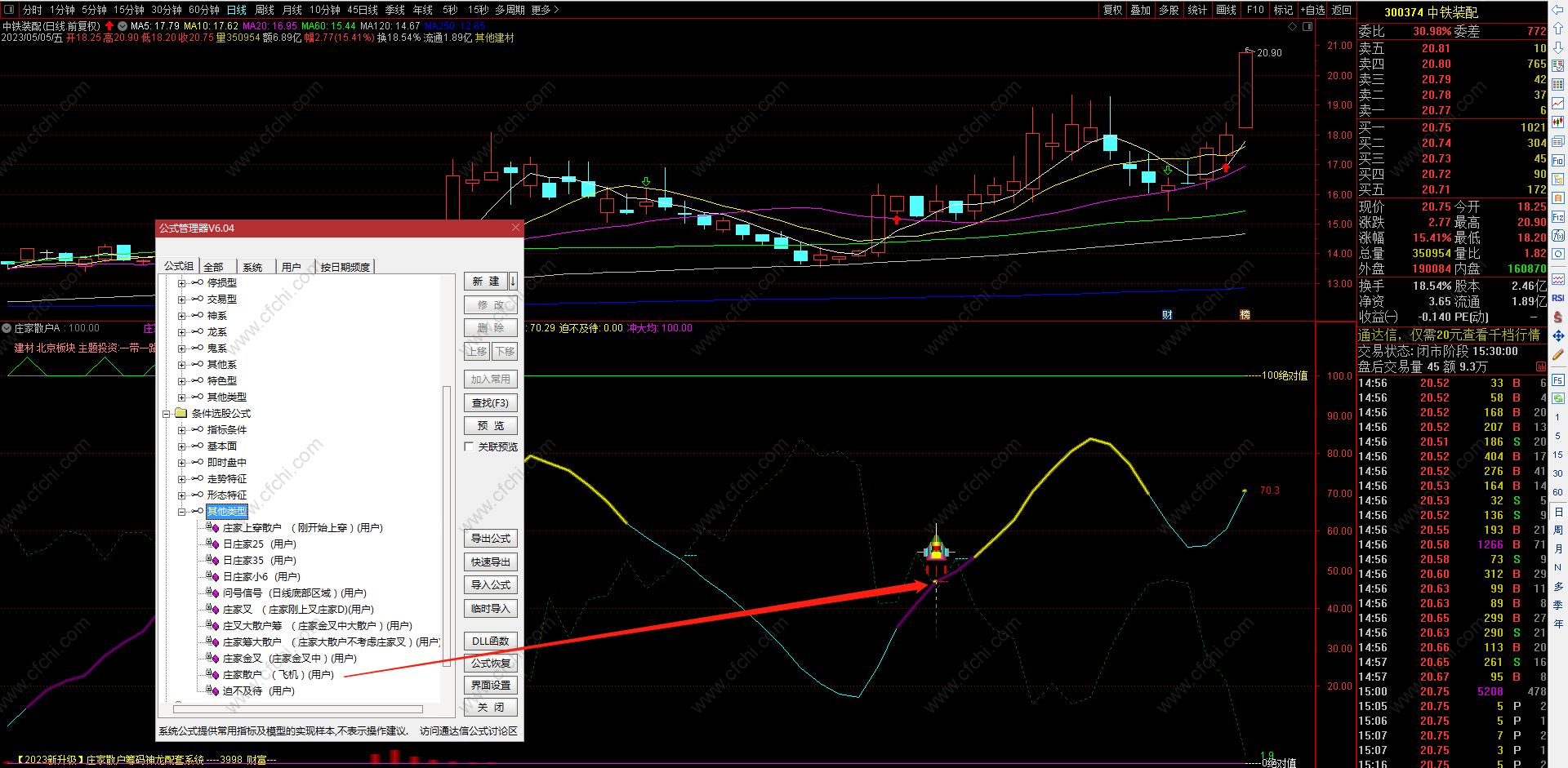The height and width of the screenshot is (768, 1568).
Task: Click the candlestick chart icon in sidebar
Action: pos(1558,122)
